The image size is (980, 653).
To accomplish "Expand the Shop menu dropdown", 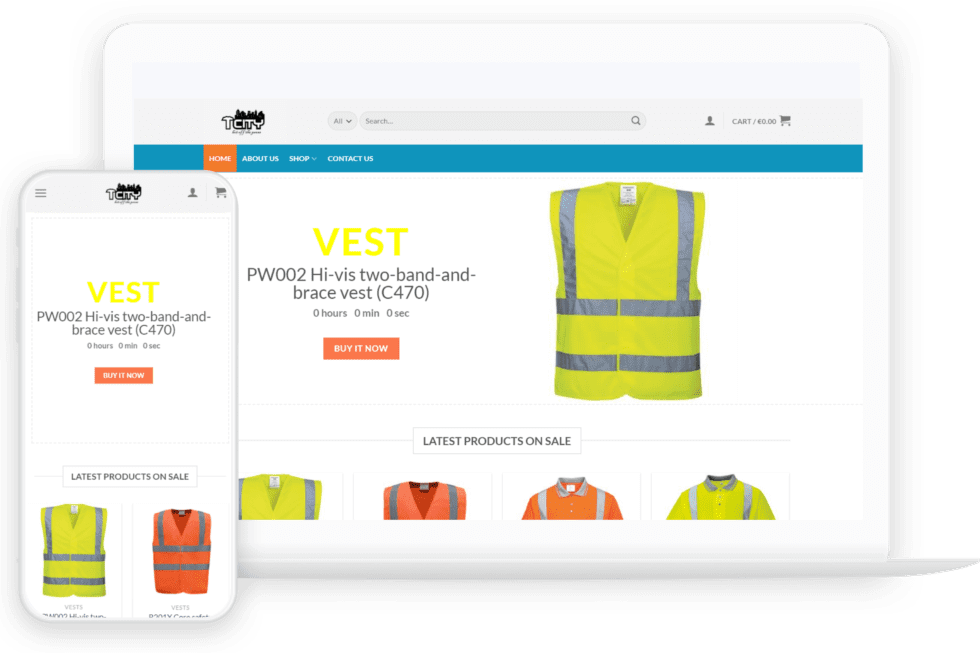I will pos(302,159).
